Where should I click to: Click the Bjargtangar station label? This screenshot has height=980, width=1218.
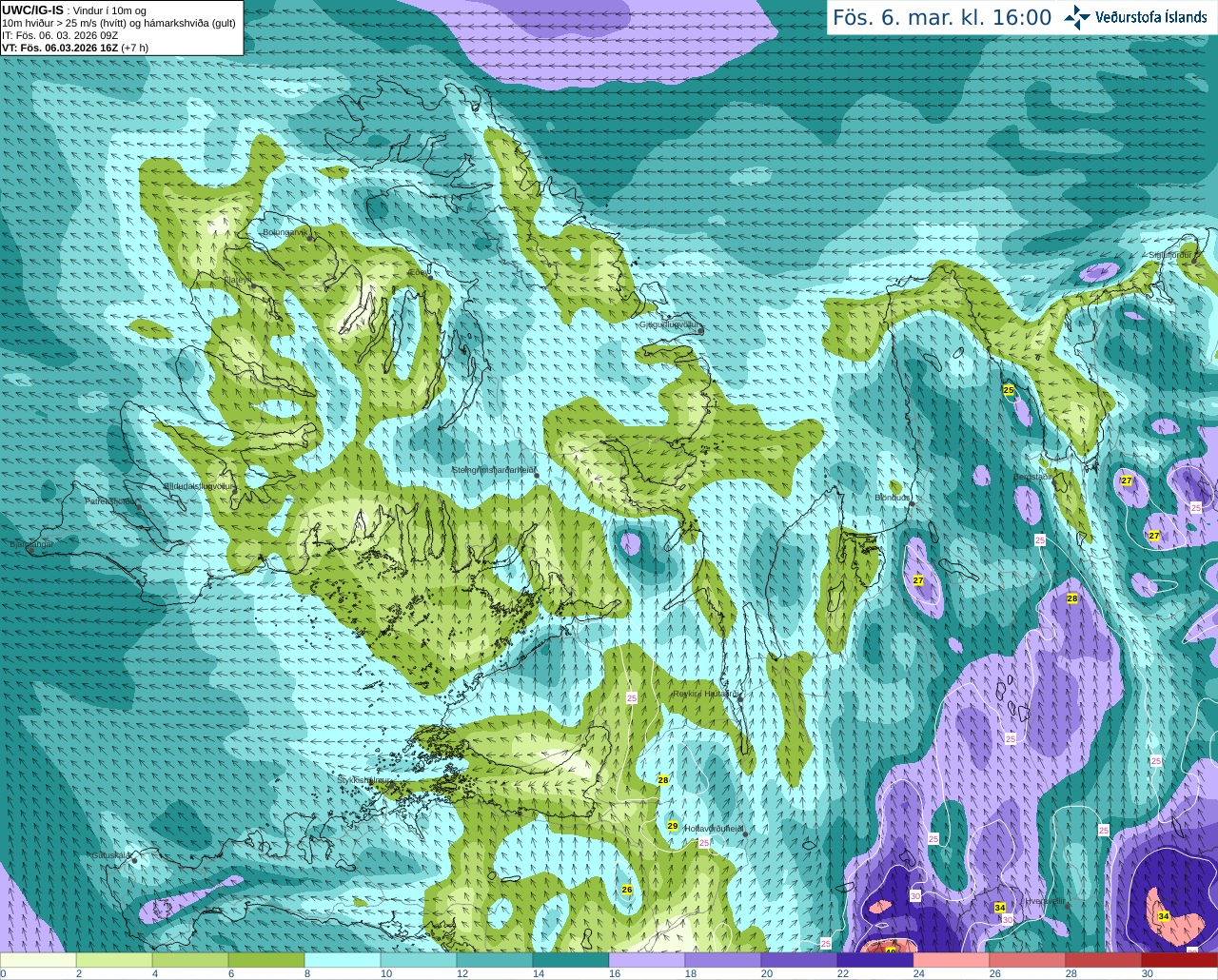coord(31,544)
